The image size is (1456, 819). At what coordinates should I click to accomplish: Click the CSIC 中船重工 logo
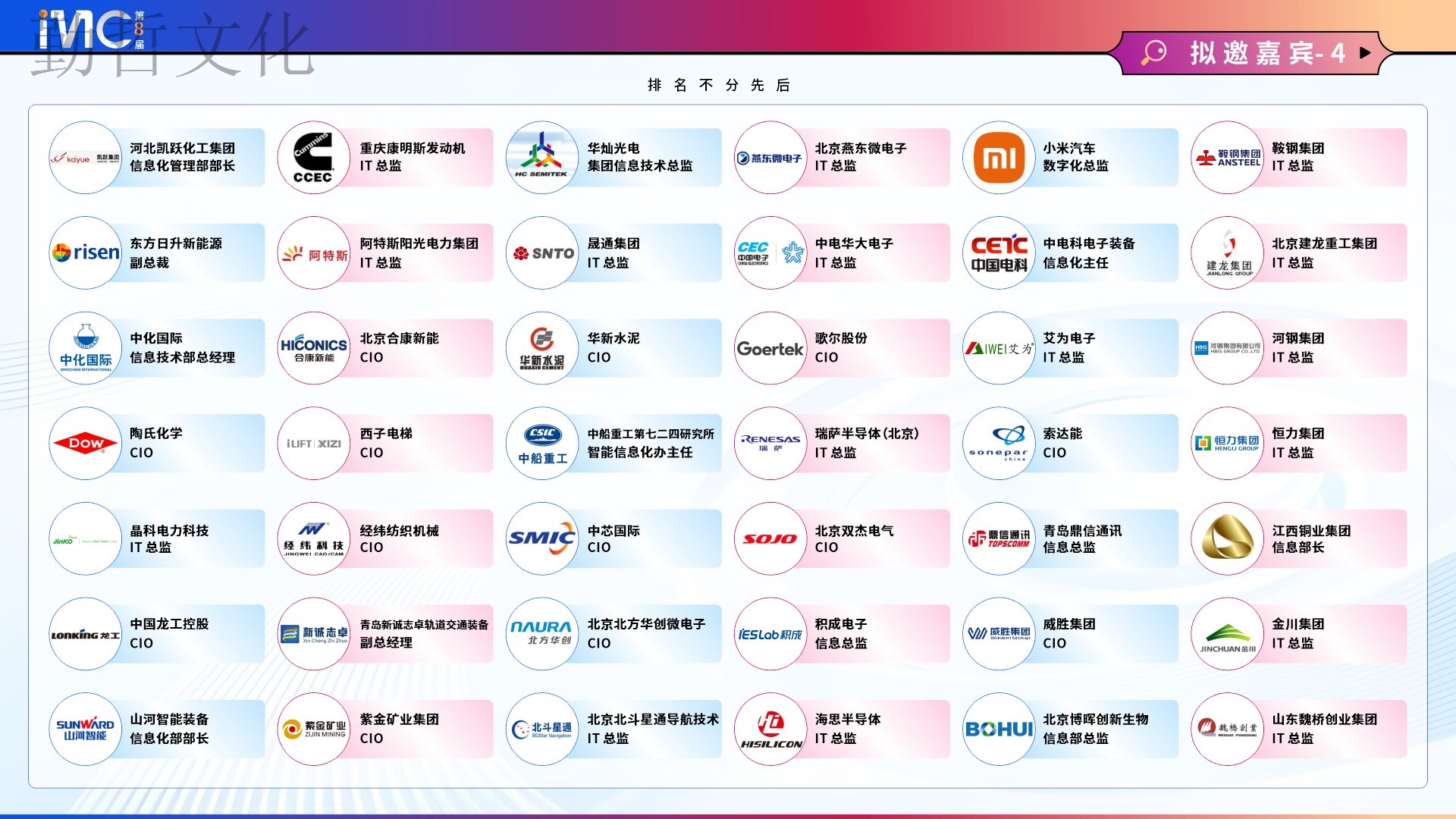coord(543,444)
